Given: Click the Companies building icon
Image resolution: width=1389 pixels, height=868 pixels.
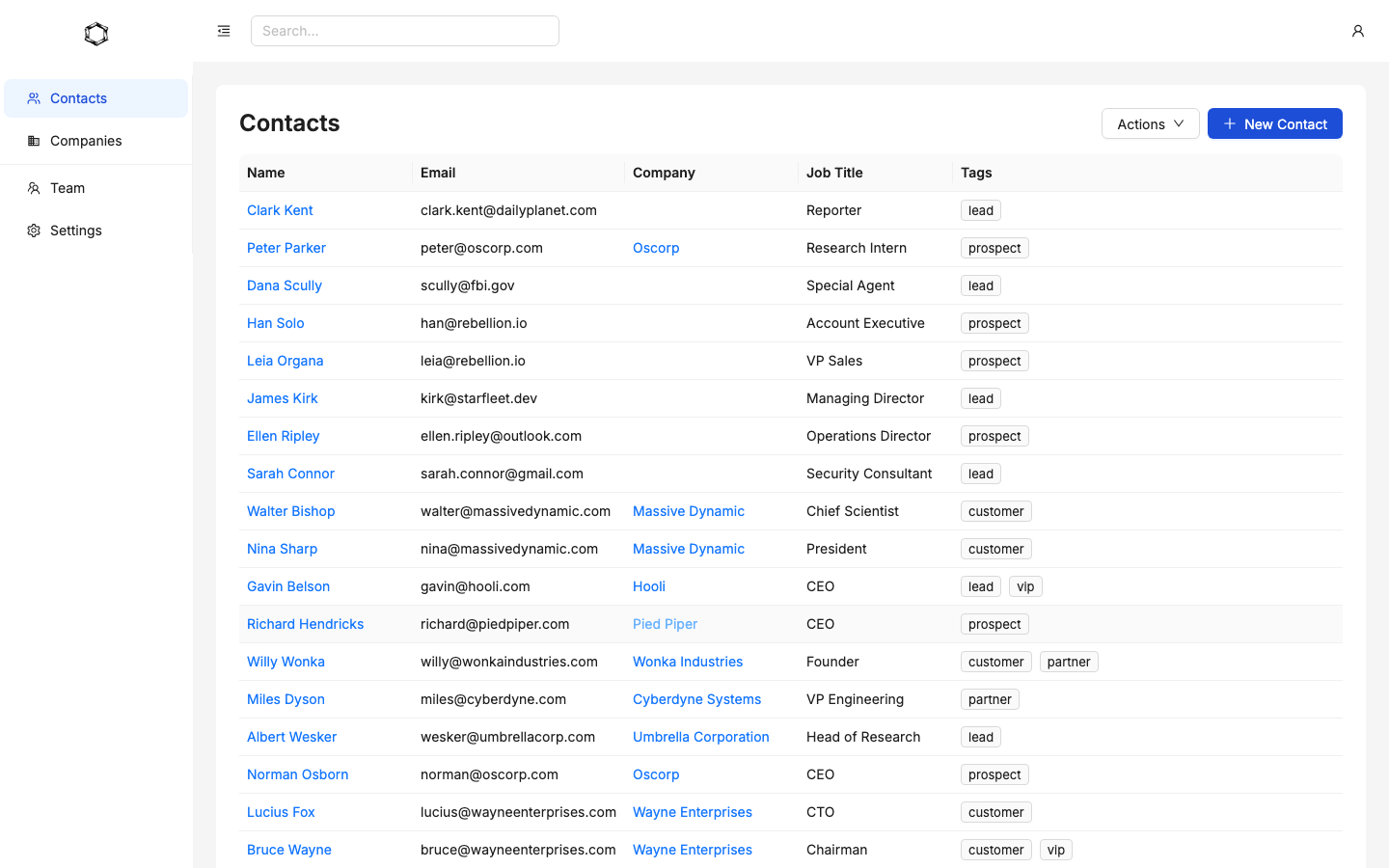Looking at the screenshot, I should click(x=34, y=141).
